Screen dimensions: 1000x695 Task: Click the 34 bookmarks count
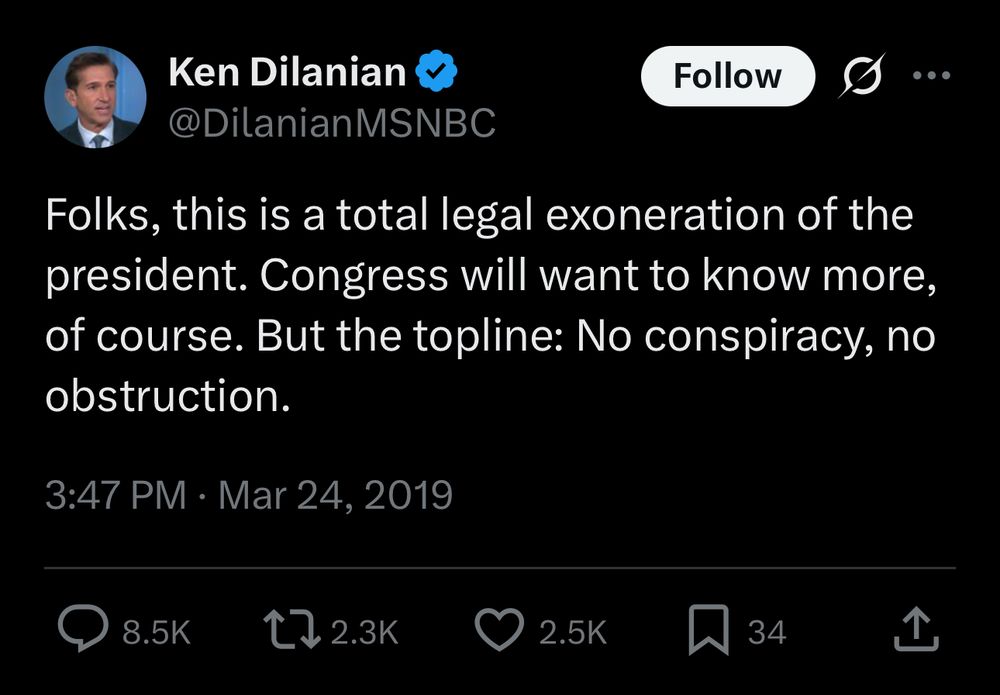click(767, 632)
